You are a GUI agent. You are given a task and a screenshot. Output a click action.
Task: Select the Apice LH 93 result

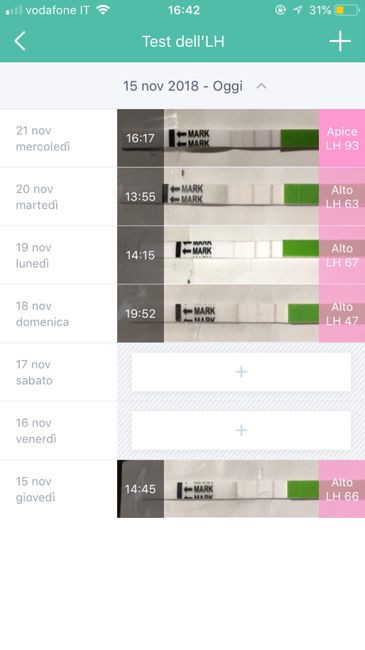coord(342,138)
